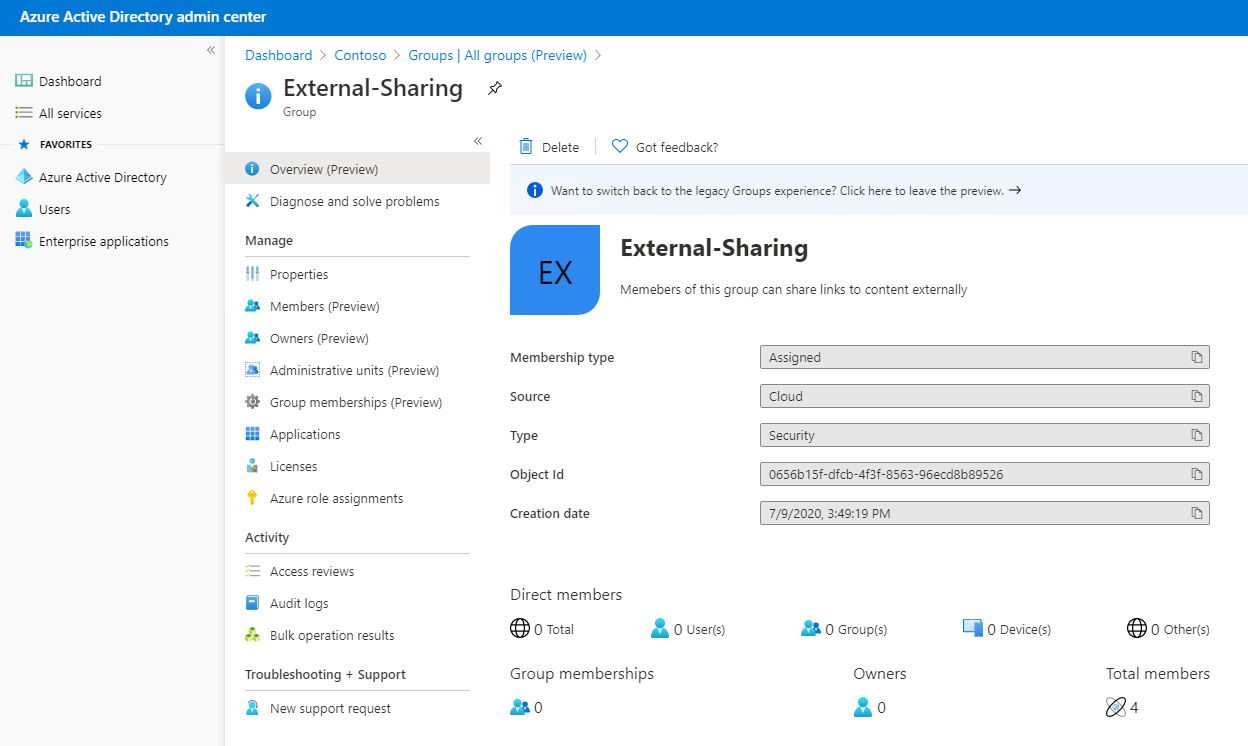Image resolution: width=1248 pixels, height=746 pixels.
Task: Click the New support request icon
Action: tap(252, 708)
